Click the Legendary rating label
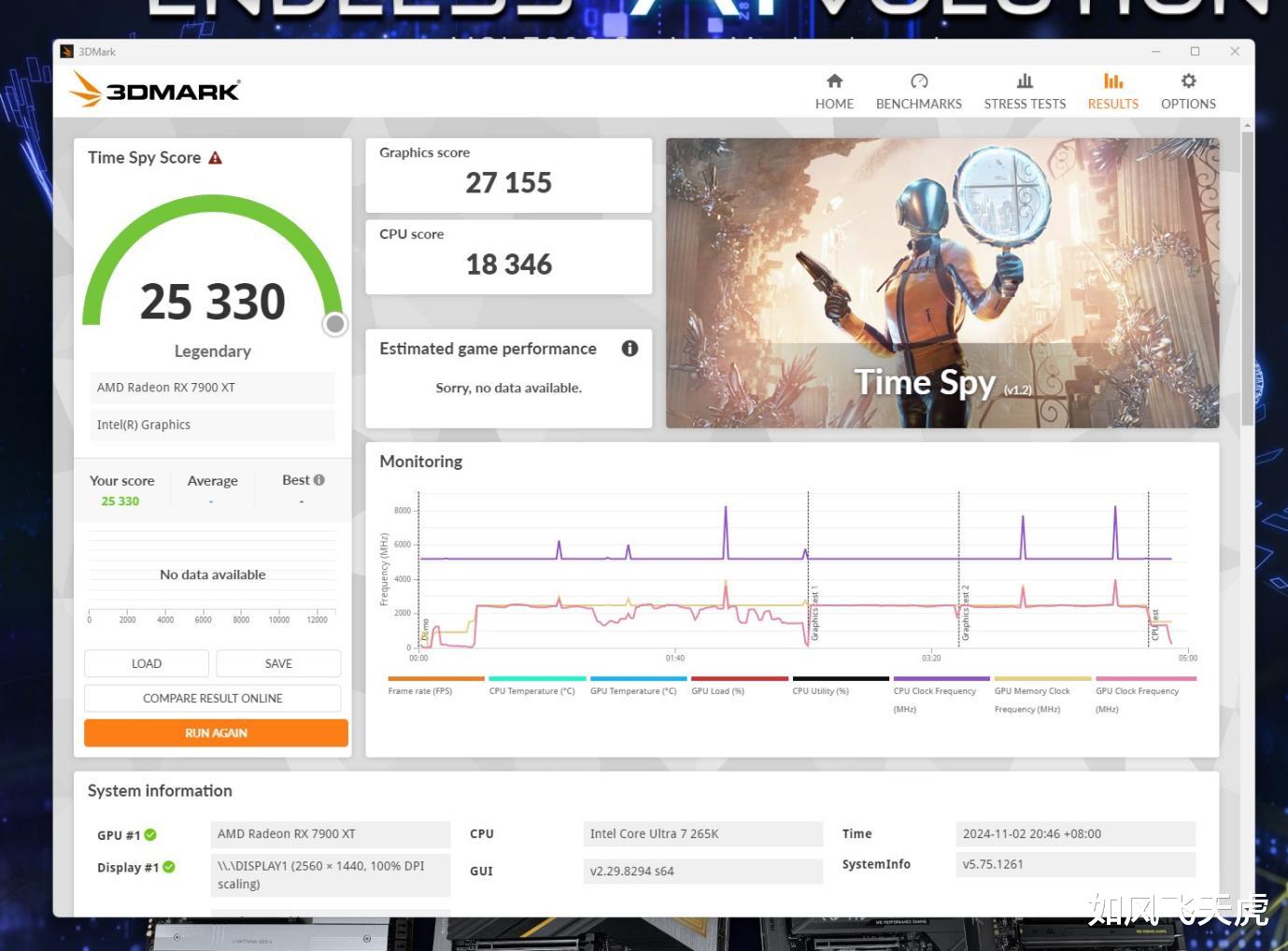This screenshot has width=1288, height=951. [212, 351]
